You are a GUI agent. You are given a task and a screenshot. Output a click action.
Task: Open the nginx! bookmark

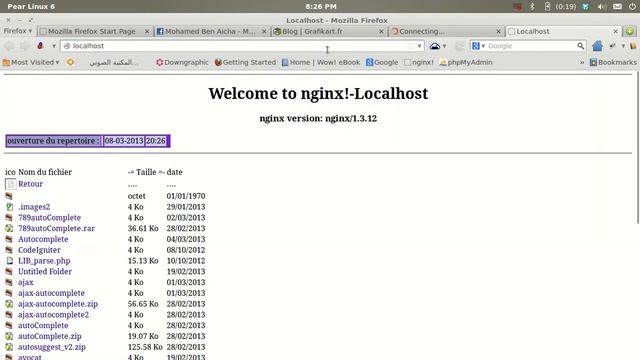tap(419, 62)
